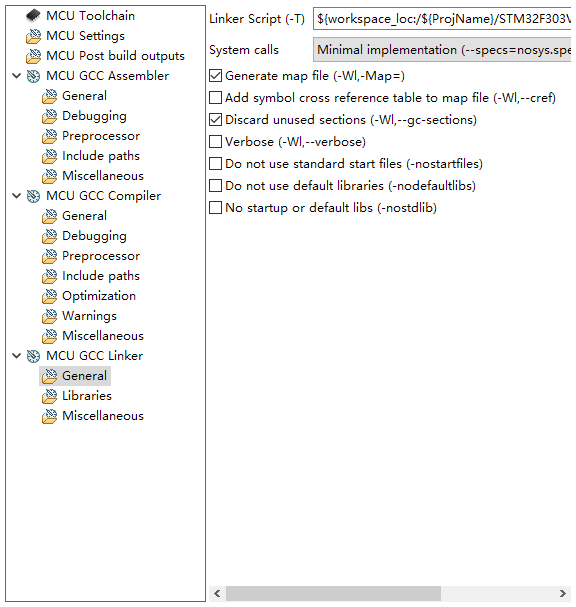Uncheck Discard unused sections option
Image resolution: width=576 pixels, height=607 pixels.
click(216, 120)
